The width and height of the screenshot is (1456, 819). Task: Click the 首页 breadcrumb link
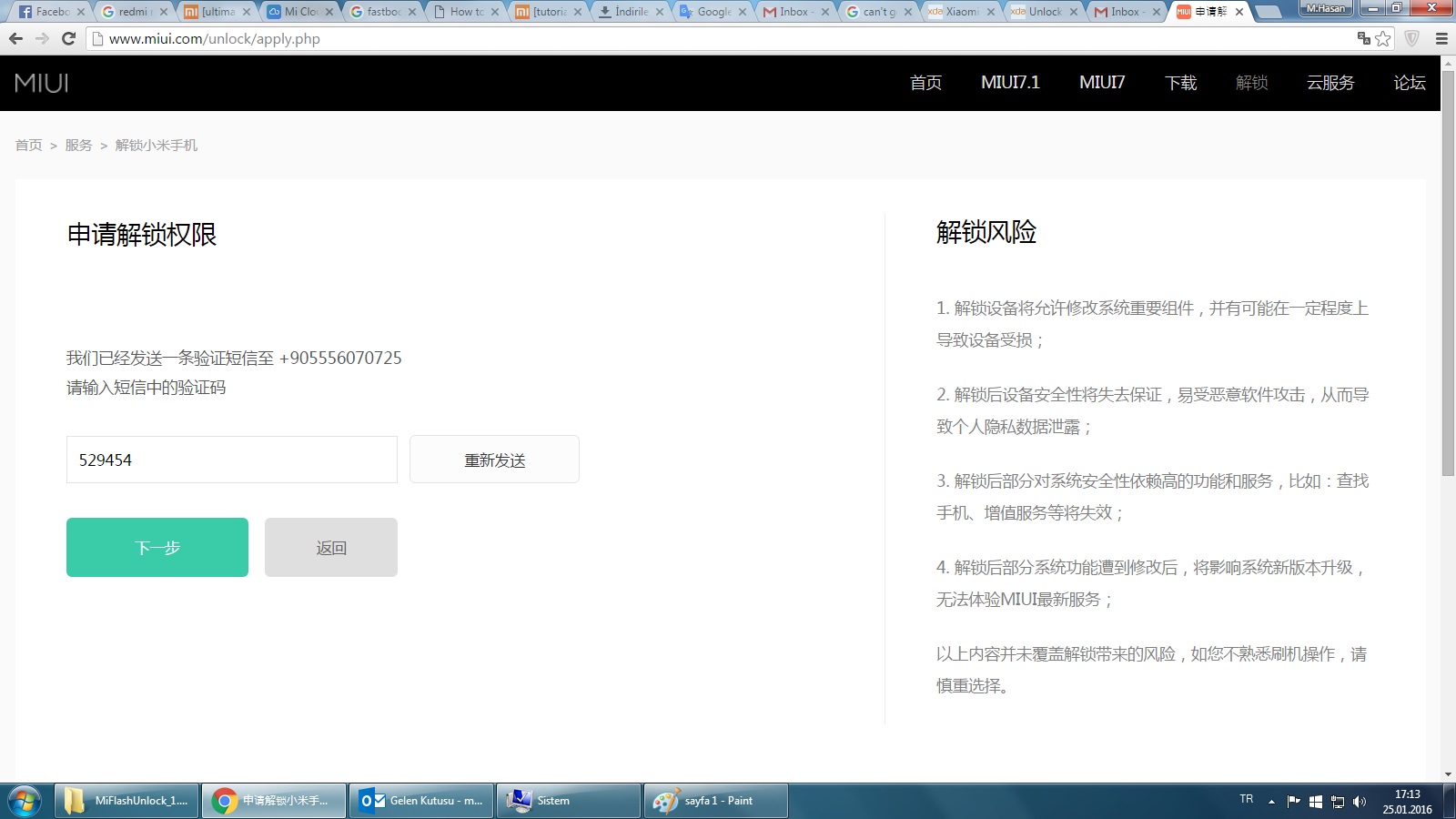[28, 145]
